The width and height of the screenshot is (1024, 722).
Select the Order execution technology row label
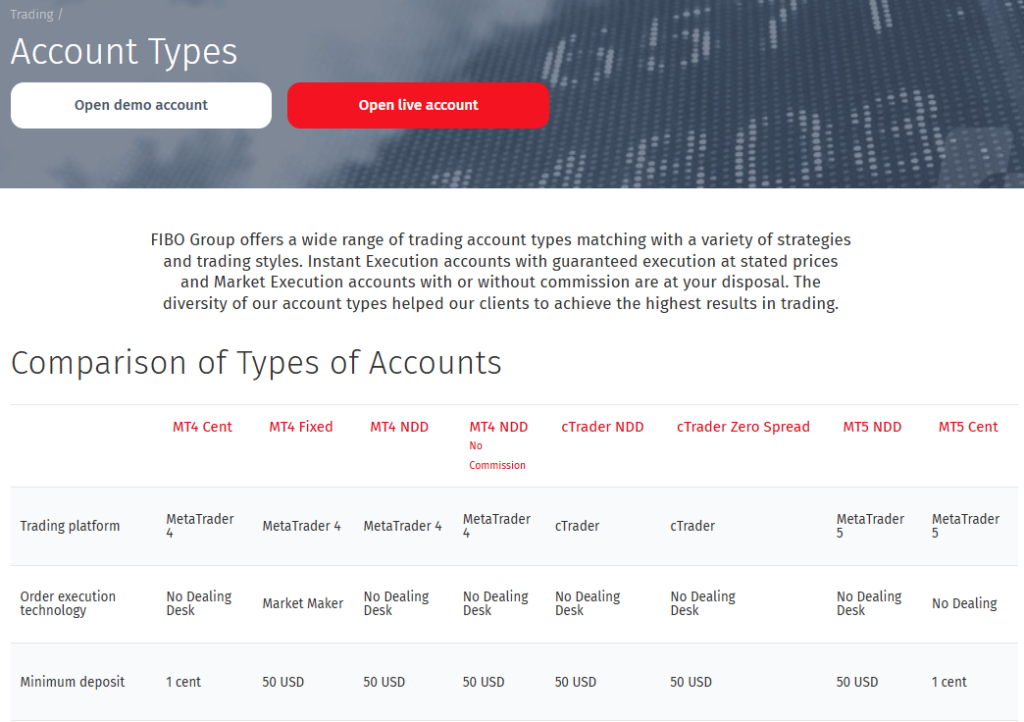click(x=68, y=603)
